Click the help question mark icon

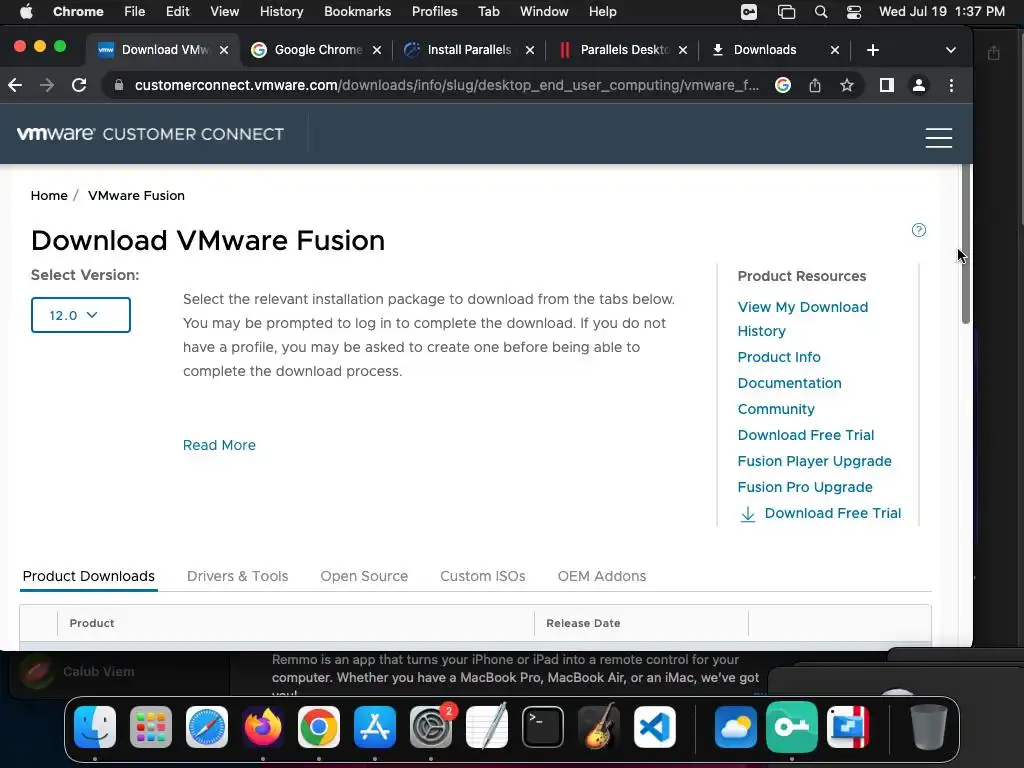(918, 230)
